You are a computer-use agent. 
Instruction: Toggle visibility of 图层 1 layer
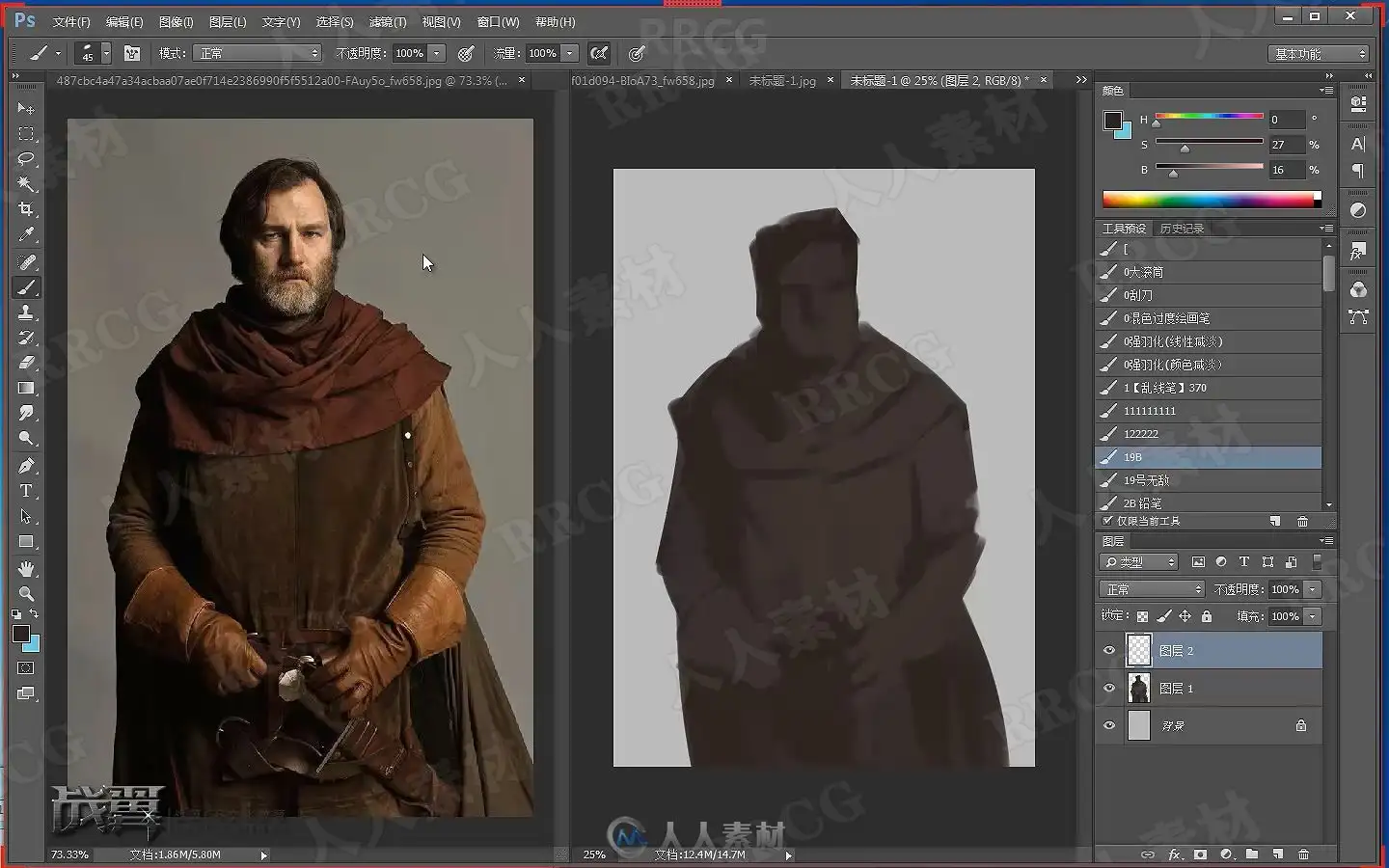pyautogui.click(x=1109, y=689)
